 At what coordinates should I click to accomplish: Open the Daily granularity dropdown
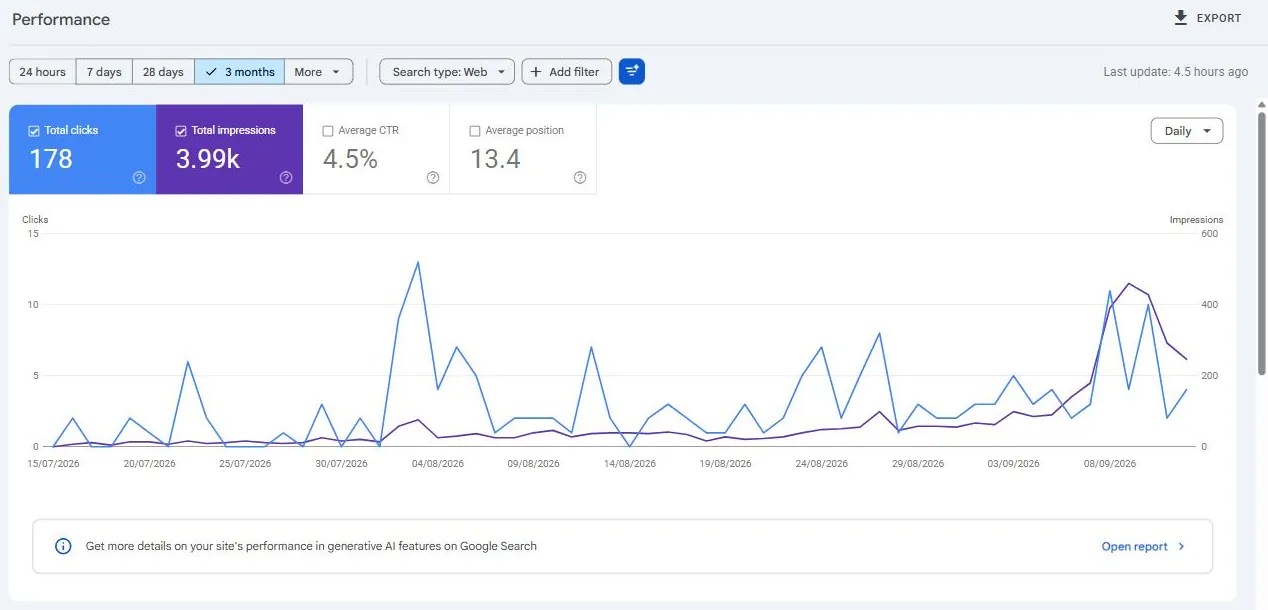(1187, 131)
